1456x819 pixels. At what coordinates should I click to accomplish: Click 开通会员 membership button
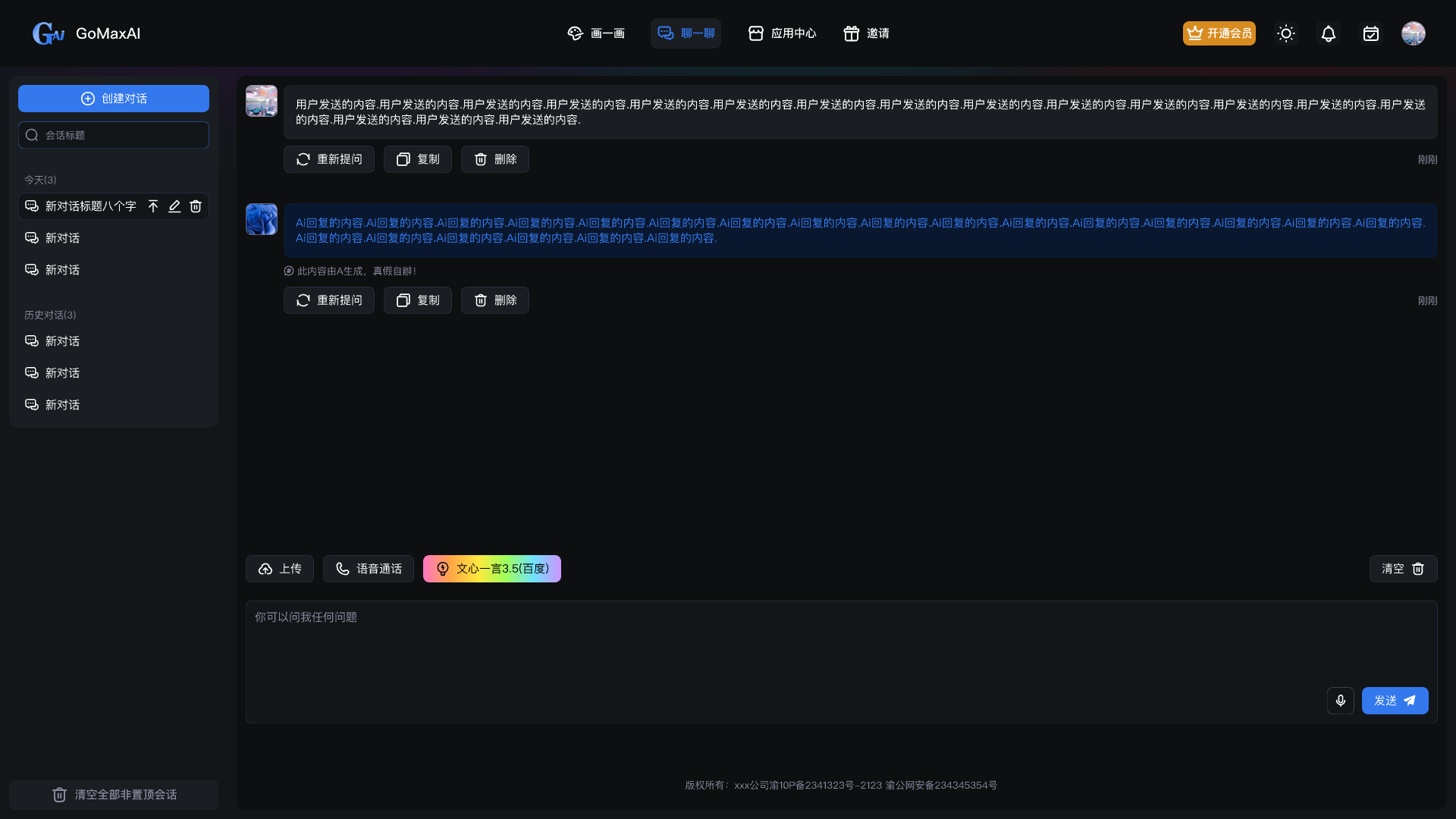click(x=1219, y=33)
